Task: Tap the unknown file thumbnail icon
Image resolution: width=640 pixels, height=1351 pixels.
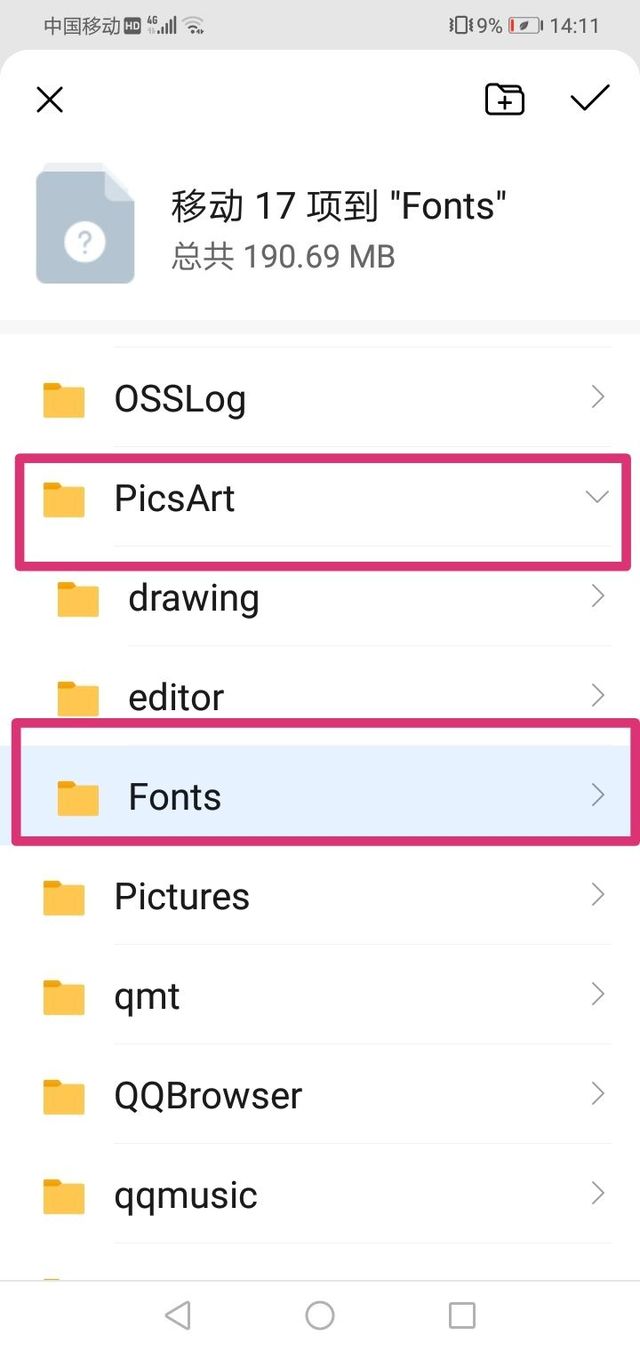Action: [x=85, y=226]
